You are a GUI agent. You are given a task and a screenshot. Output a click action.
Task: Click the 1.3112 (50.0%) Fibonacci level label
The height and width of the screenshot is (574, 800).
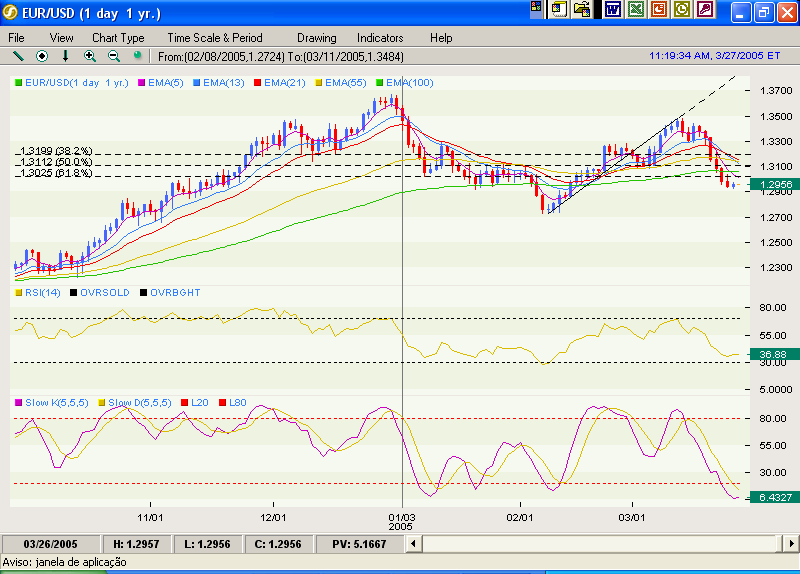click(x=56, y=162)
